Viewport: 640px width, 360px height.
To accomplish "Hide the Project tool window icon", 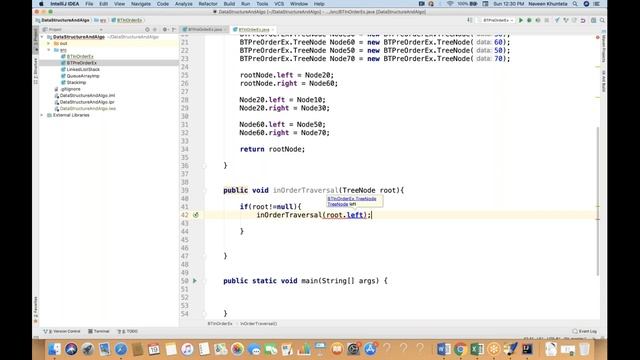I will tap(174, 29).
